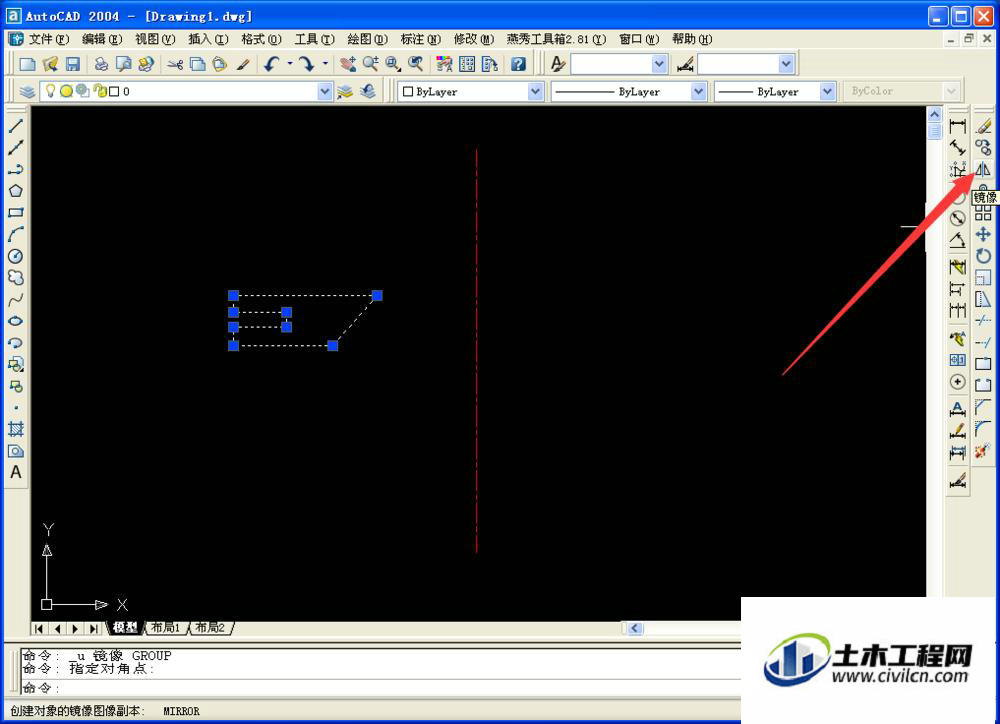Select the Array tool
This screenshot has width=1000, height=724.
983,213
